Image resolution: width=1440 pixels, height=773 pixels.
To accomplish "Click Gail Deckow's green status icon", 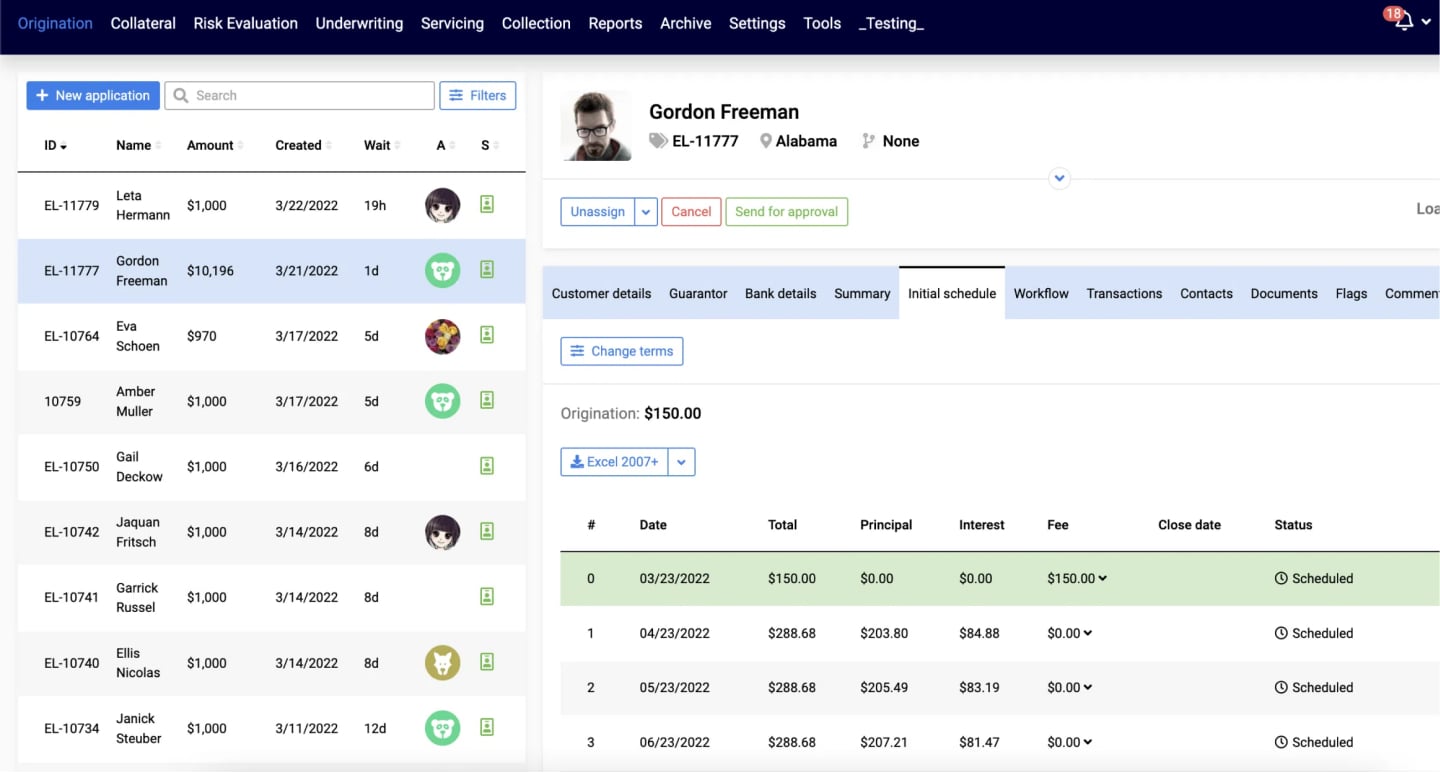I will click(x=487, y=466).
